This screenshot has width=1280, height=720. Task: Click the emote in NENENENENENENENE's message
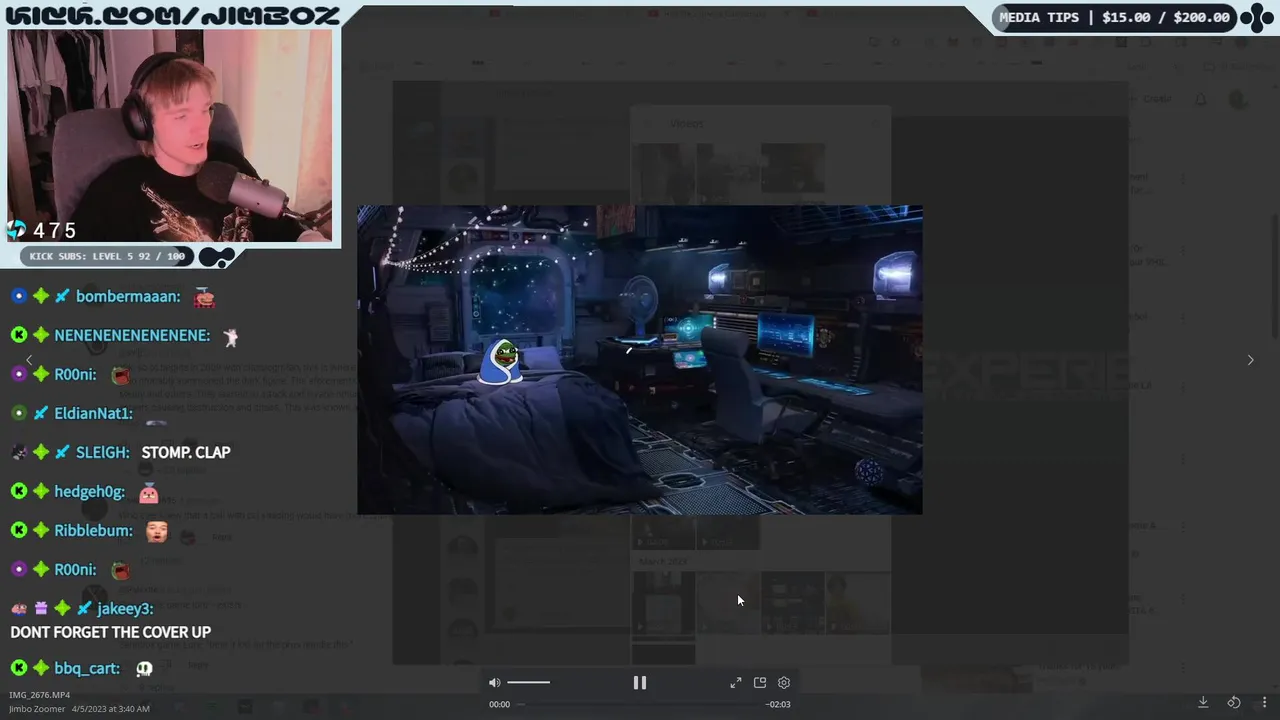pyautogui.click(x=231, y=337)
